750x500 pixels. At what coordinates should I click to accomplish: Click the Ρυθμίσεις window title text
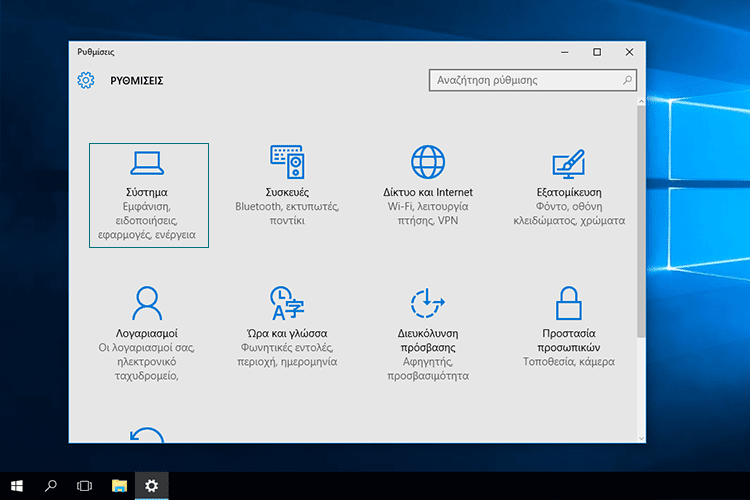pos(96,52)
